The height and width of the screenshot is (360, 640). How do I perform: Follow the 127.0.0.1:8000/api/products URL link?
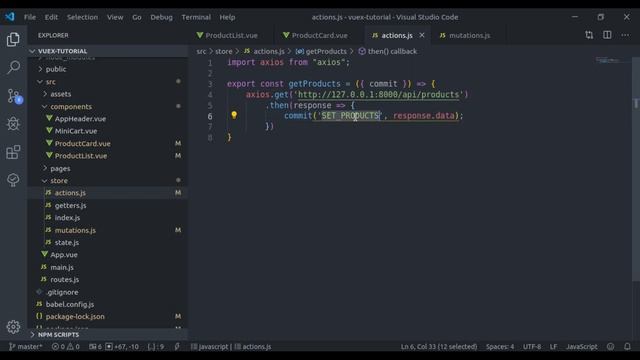(378, 95)
